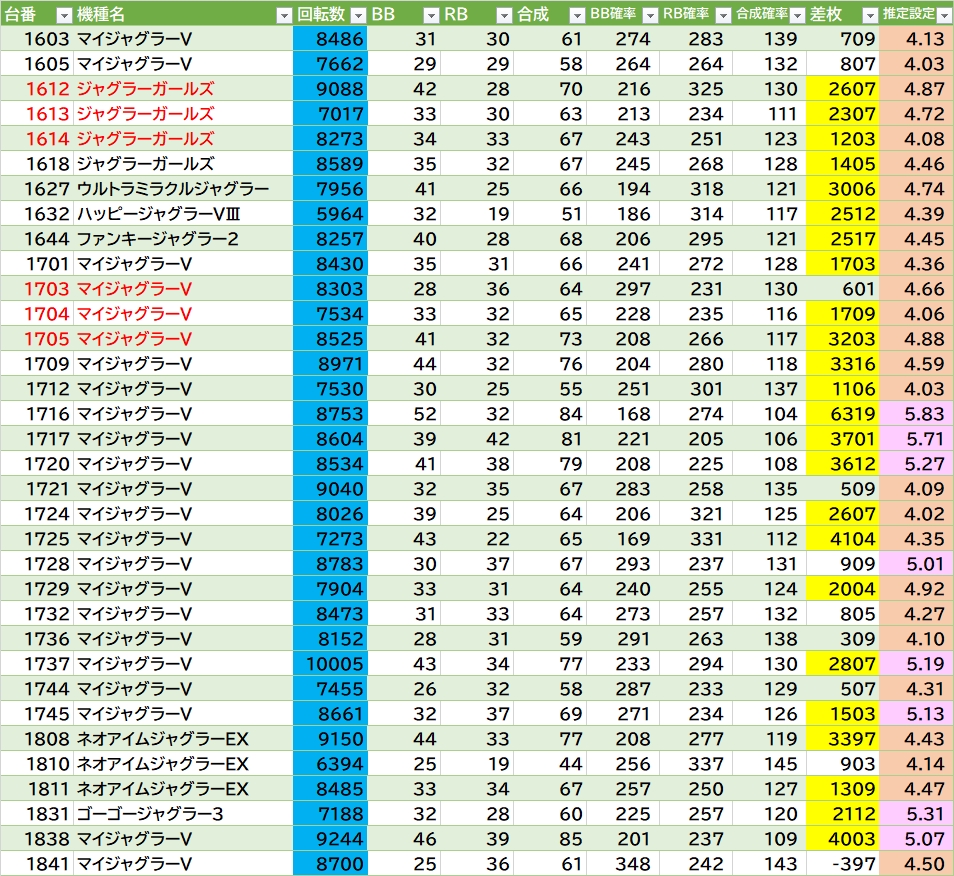Select machine number cell 1811
This screenshot has height=876, width=954.
[37, 789]
